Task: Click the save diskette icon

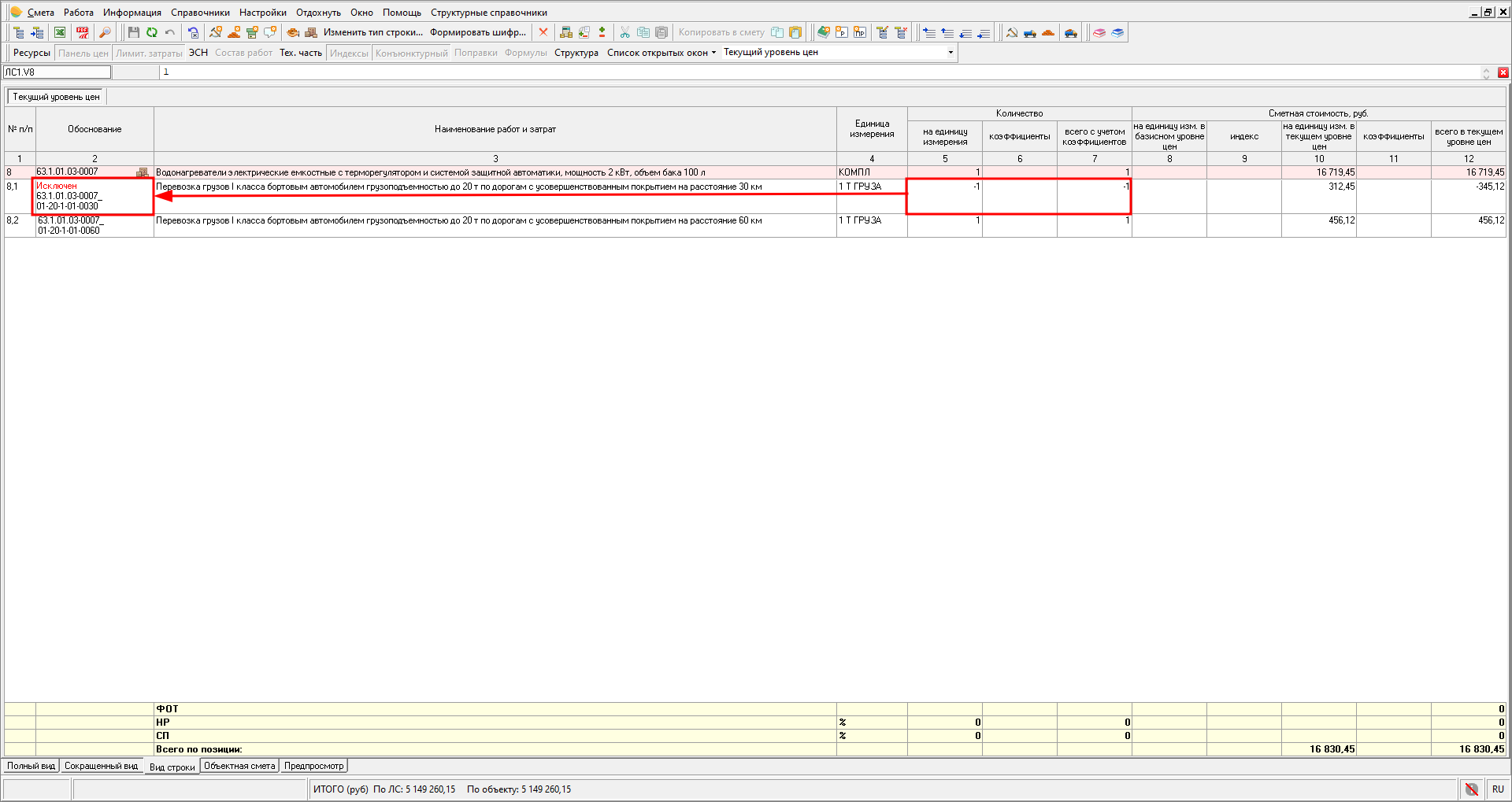Action: pos(133,32)
